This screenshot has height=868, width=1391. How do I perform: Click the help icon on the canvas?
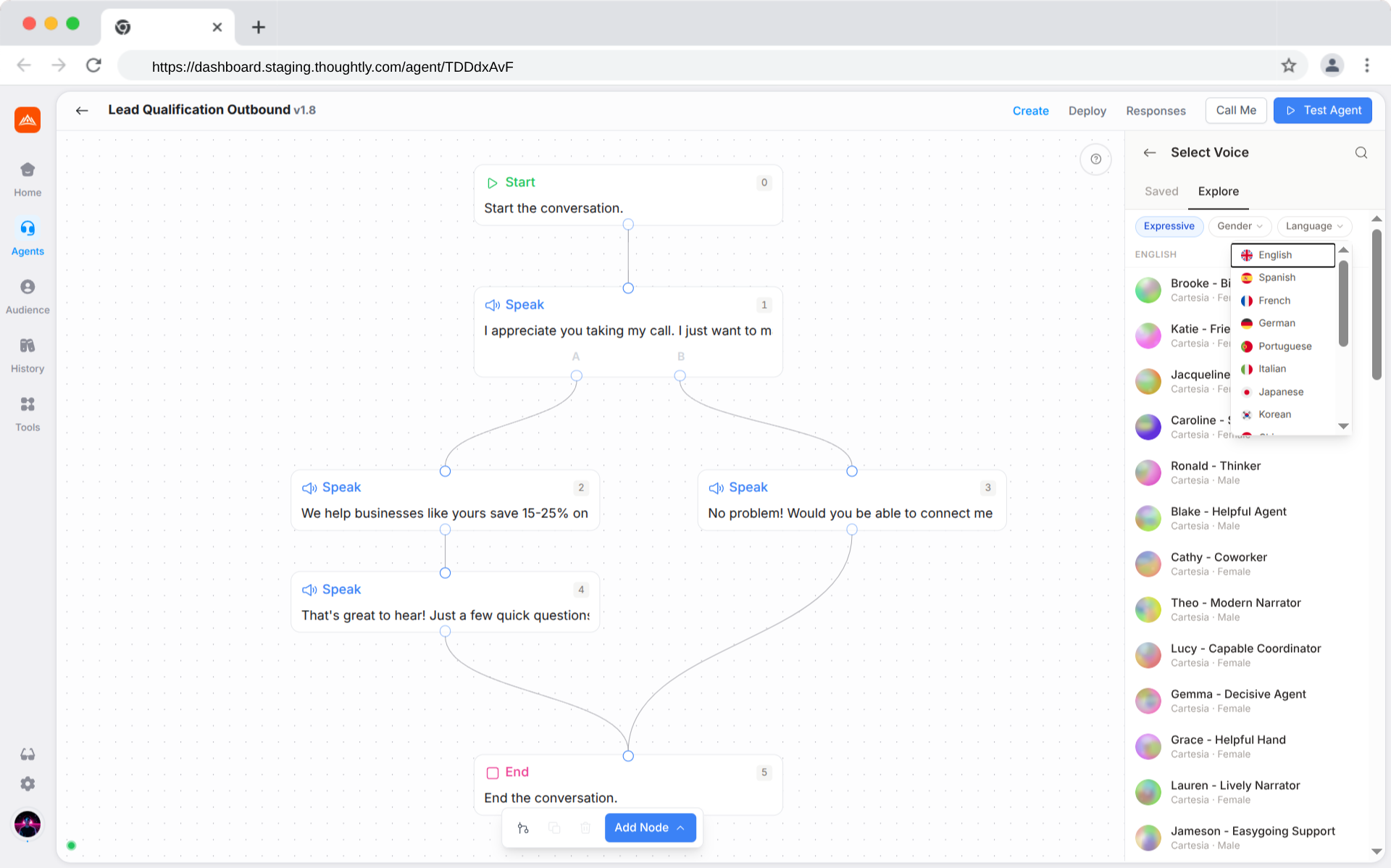coord(1096,159)
